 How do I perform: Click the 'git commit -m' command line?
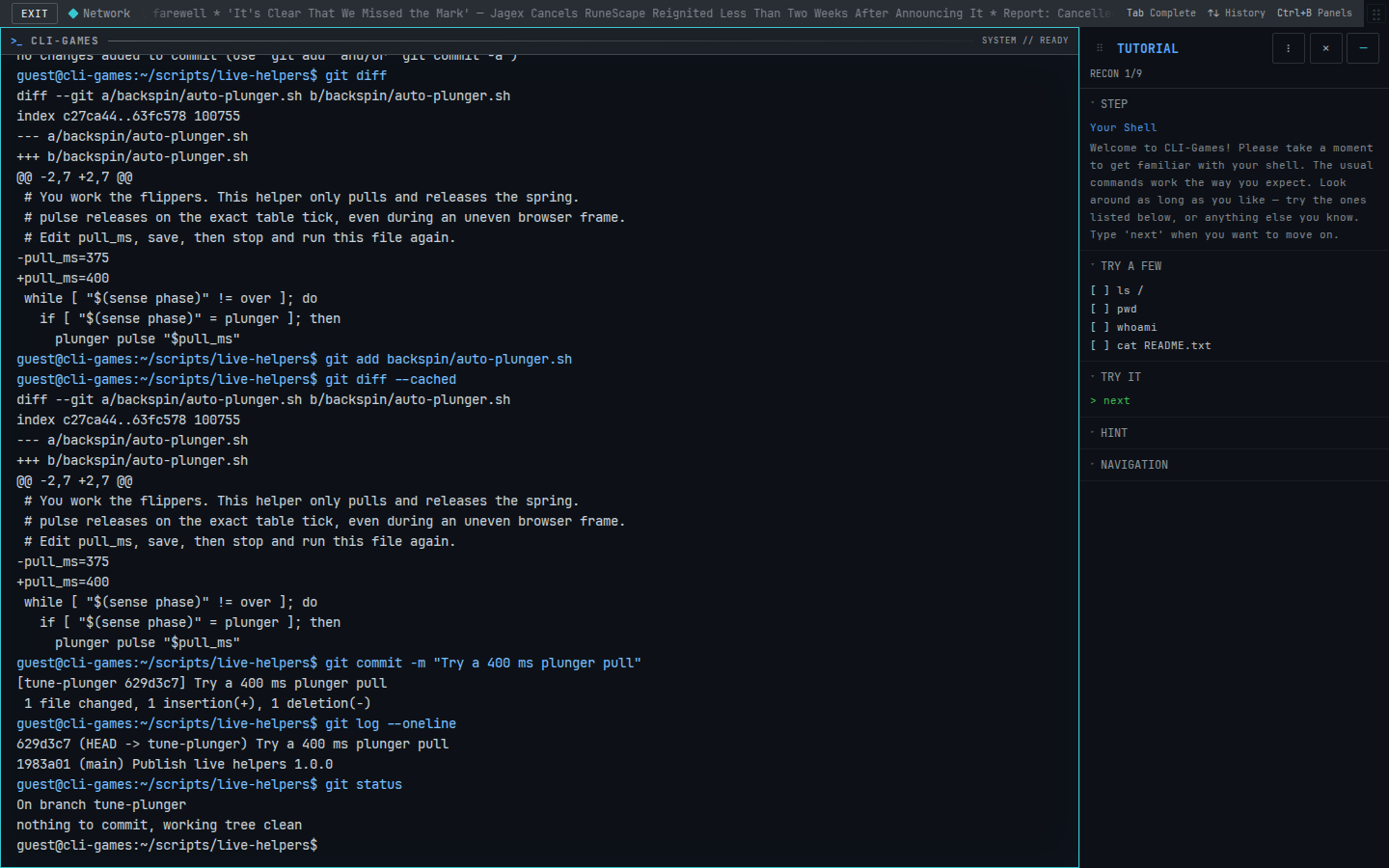point(329,664)
